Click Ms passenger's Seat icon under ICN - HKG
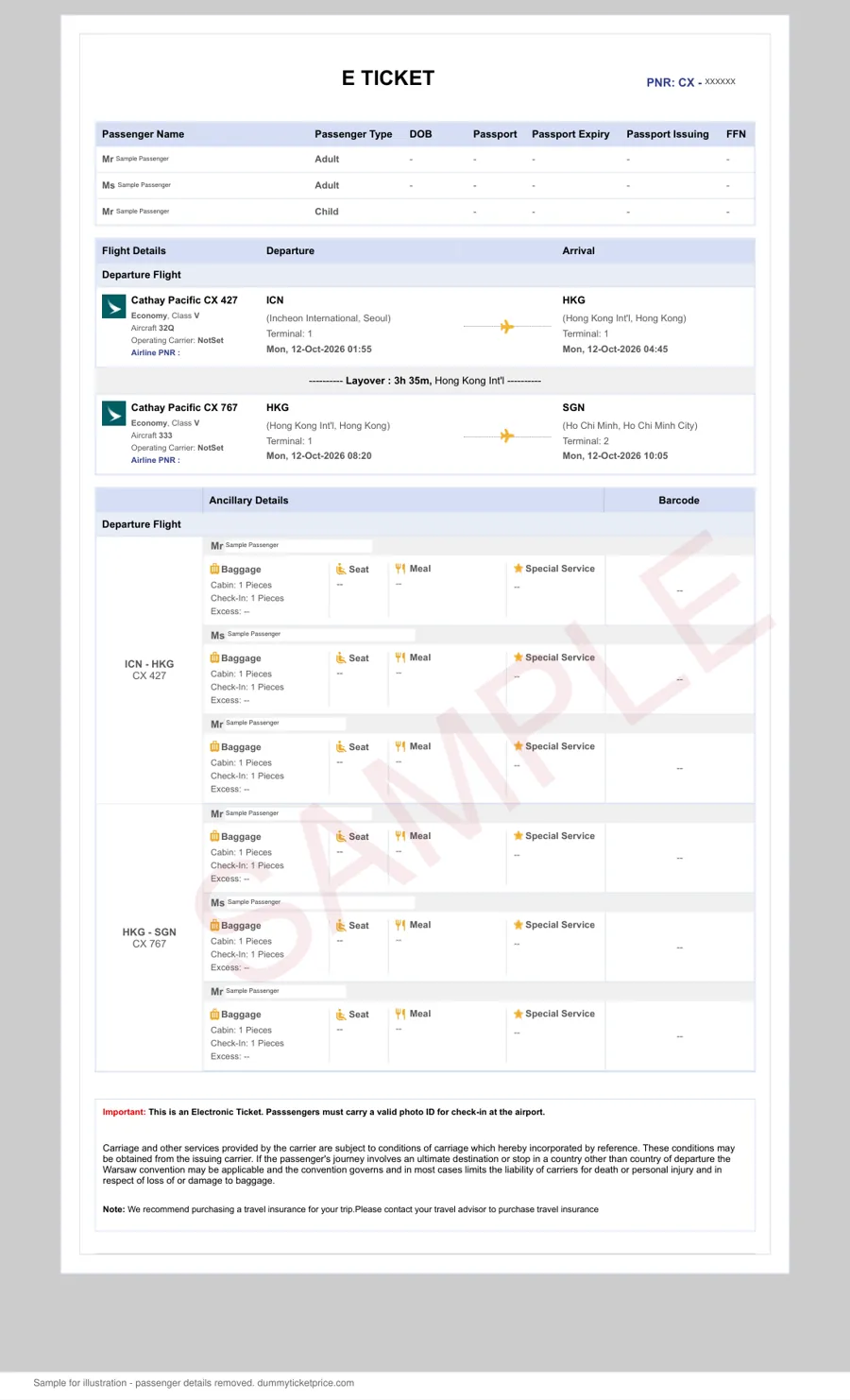Image resolution: width=850 pixels, height=1400 pixels. click(x=341, y=657)
